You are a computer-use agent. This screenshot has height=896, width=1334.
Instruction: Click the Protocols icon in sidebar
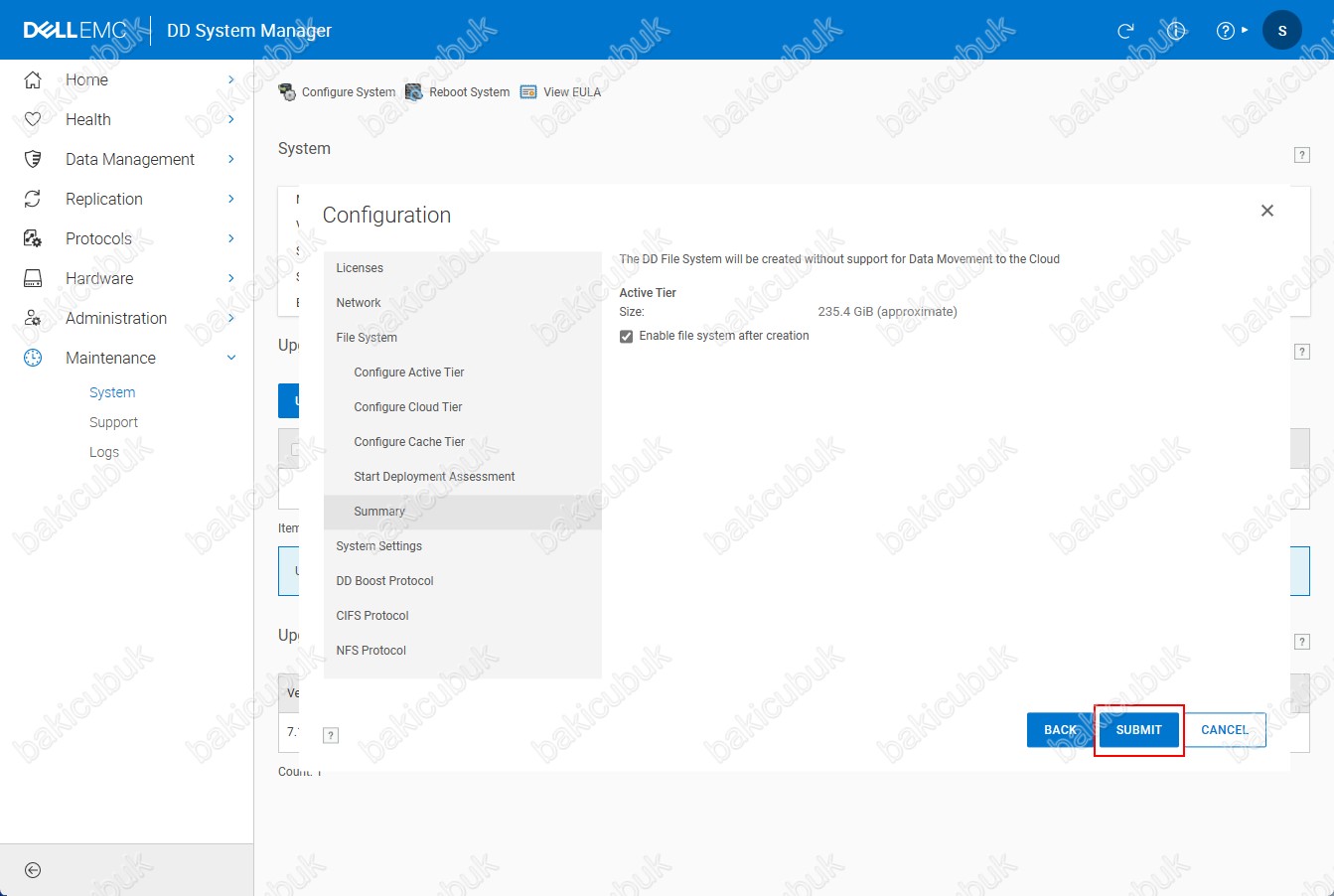point(33,238)
